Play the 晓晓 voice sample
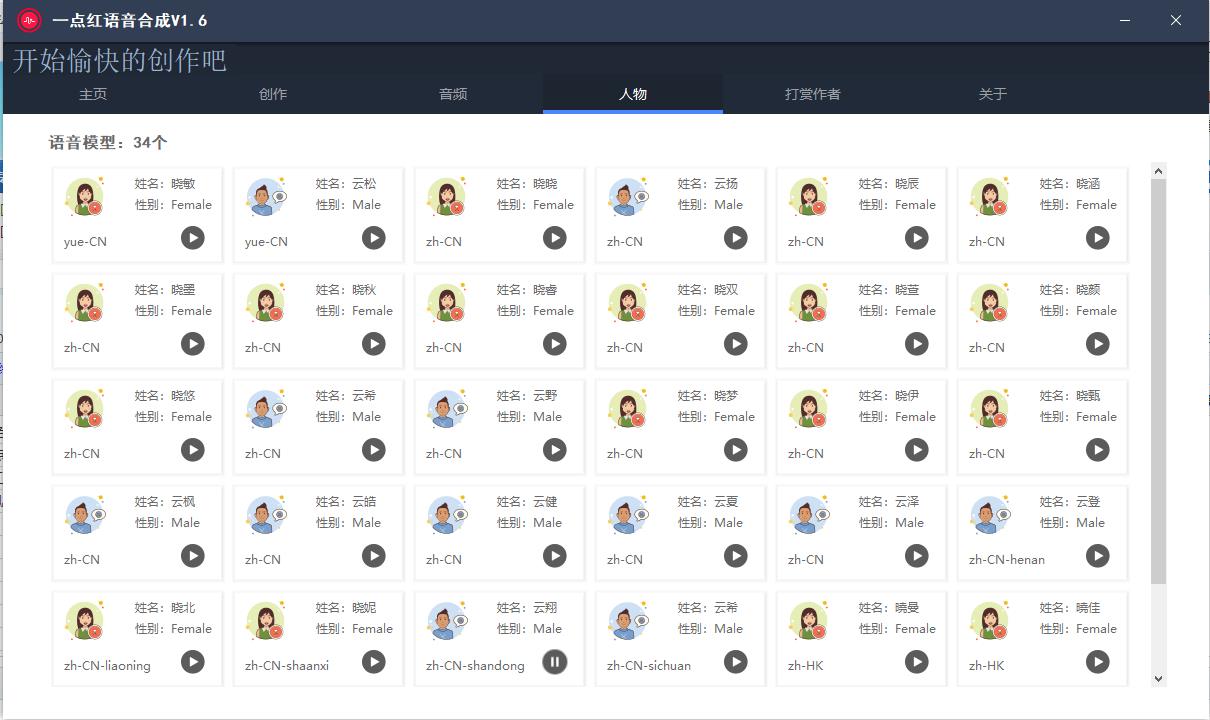 (x=555, y=238)
